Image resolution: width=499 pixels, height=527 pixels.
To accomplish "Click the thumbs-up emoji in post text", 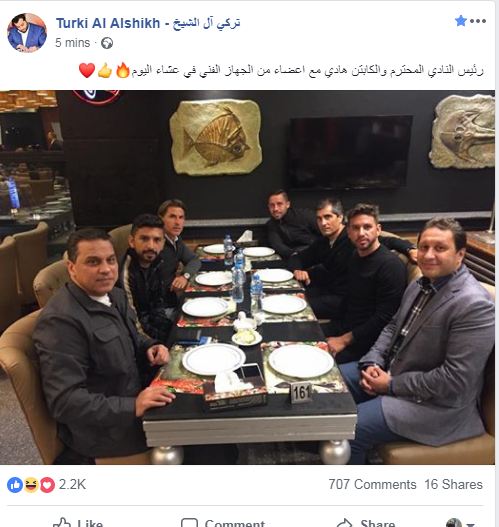I will coord(105,71).
